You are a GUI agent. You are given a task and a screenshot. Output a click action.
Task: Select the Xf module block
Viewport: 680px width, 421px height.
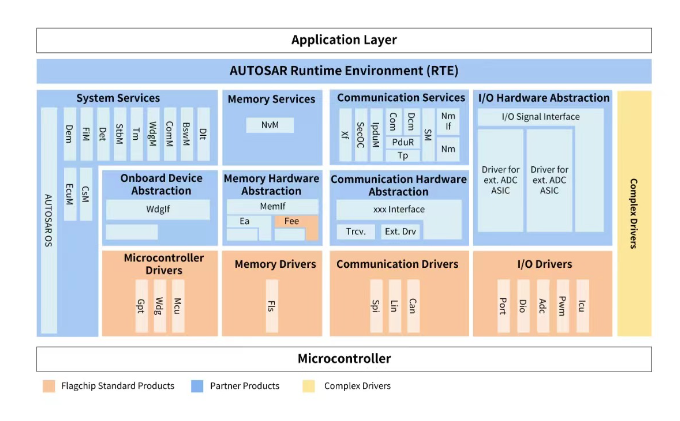pyautogui.click(x=345, y=135)
